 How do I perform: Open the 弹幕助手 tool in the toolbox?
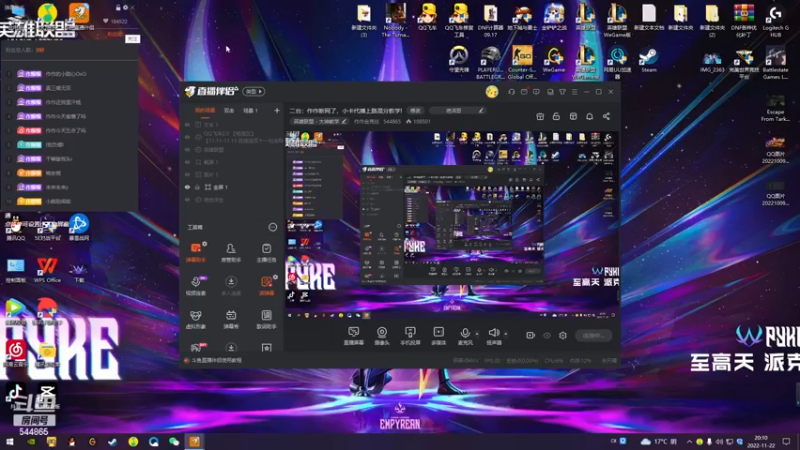[195, 253]
